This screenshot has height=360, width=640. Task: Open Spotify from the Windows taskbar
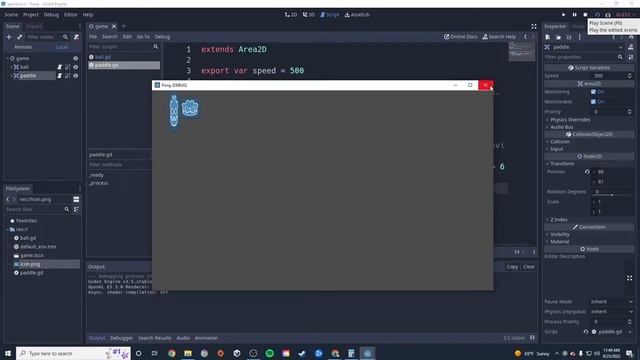point(269,353)
